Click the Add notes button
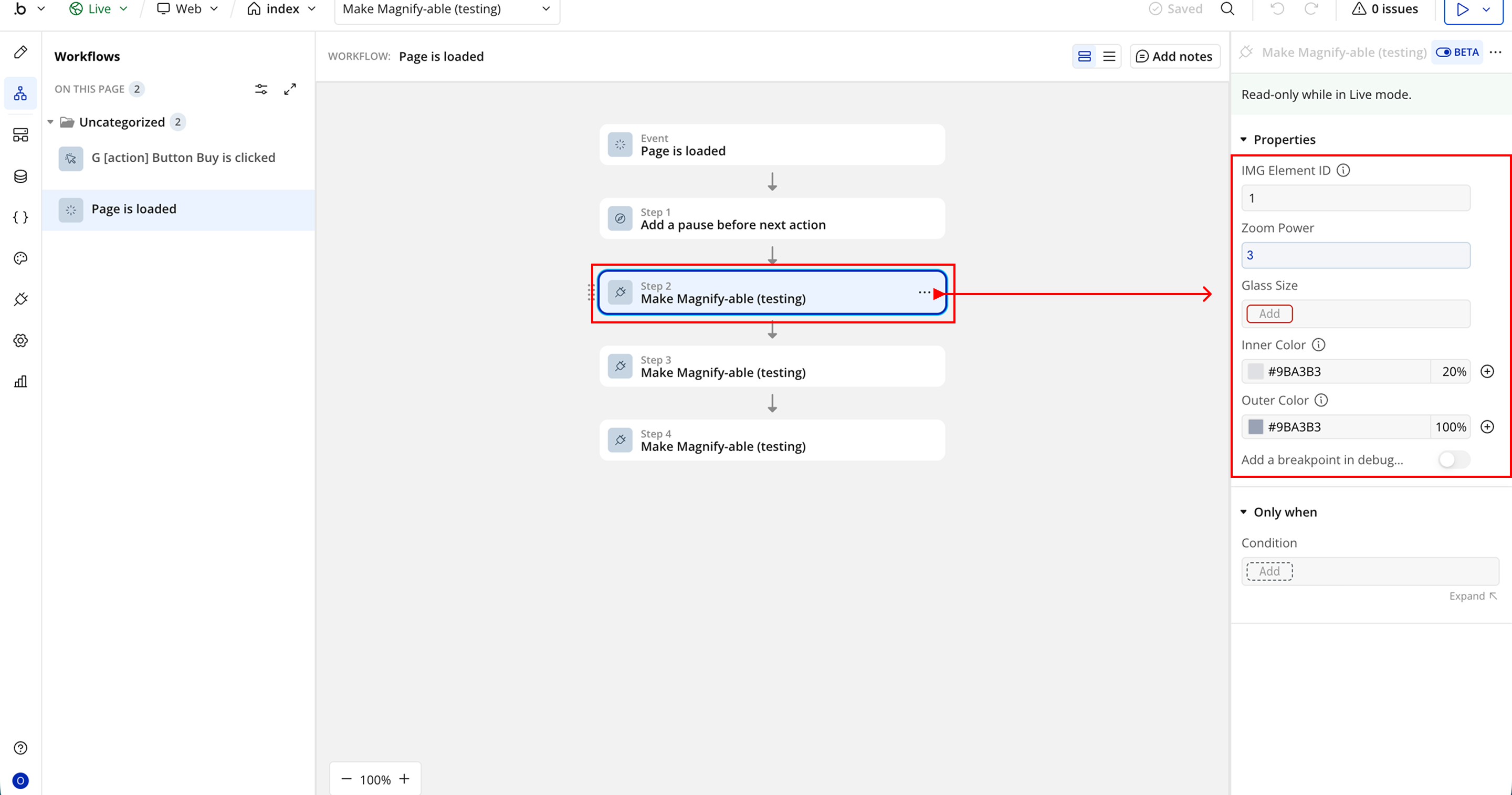1512x795 pixels. click(x=1174, y=56)
